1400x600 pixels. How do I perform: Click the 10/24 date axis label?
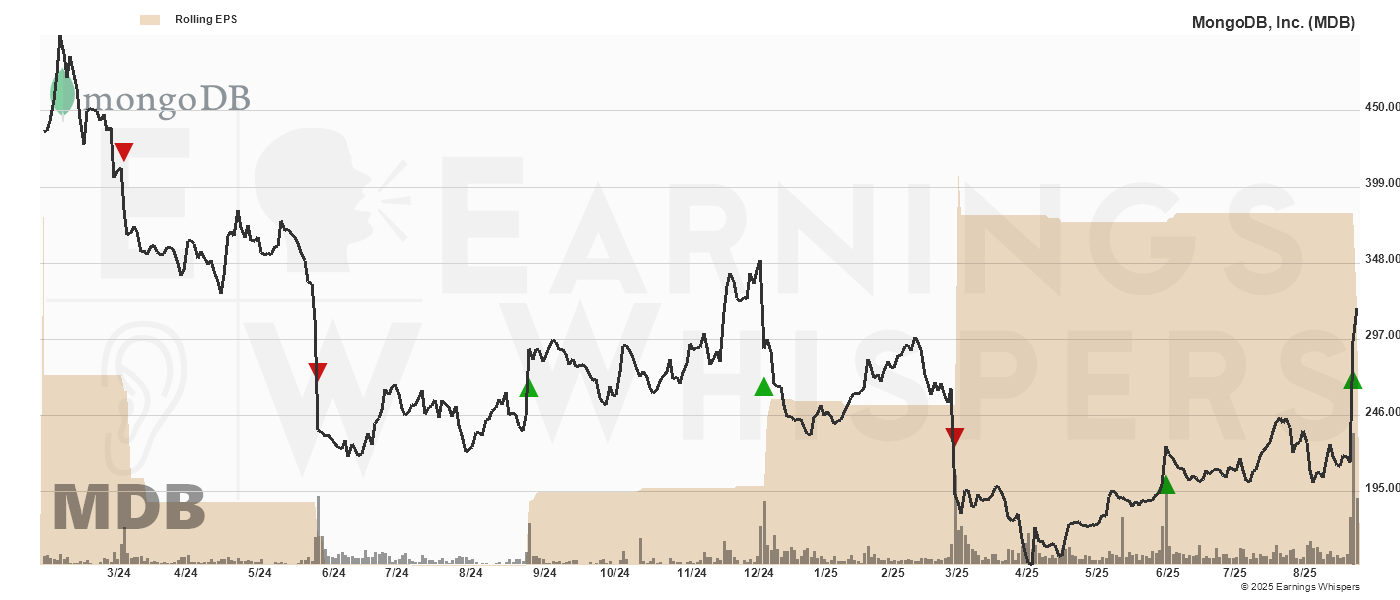pos(614,573)
